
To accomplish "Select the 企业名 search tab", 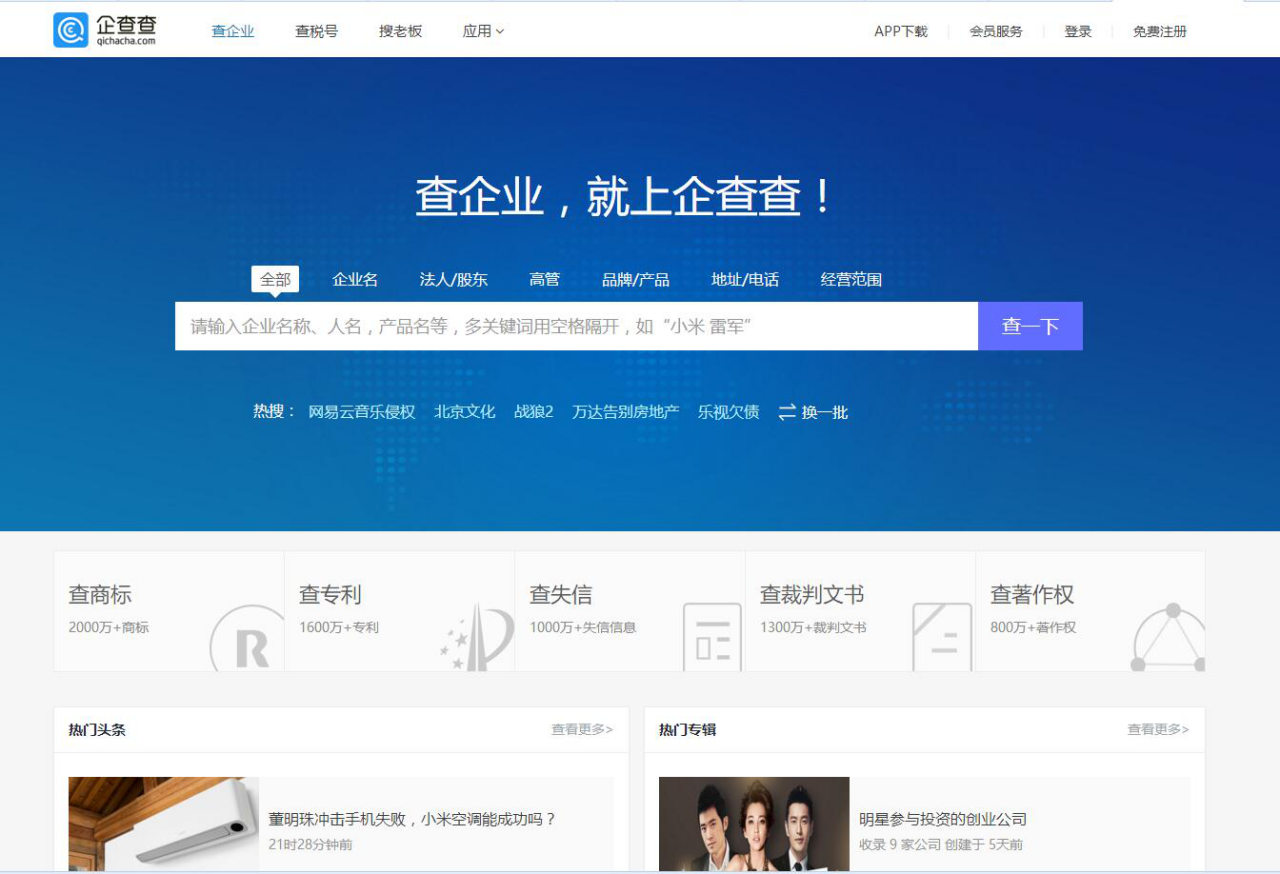I will [355, 280].
